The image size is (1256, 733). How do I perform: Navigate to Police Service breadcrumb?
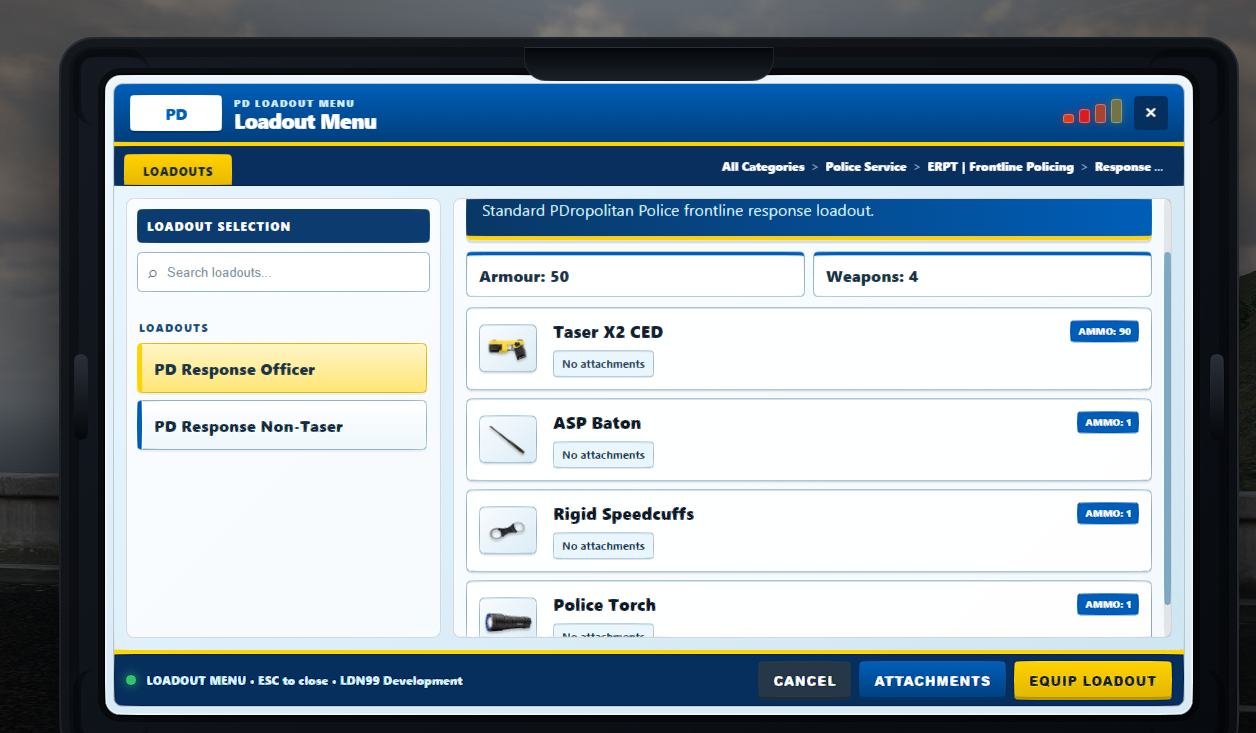pyautogui.click(x=866, y=167)
